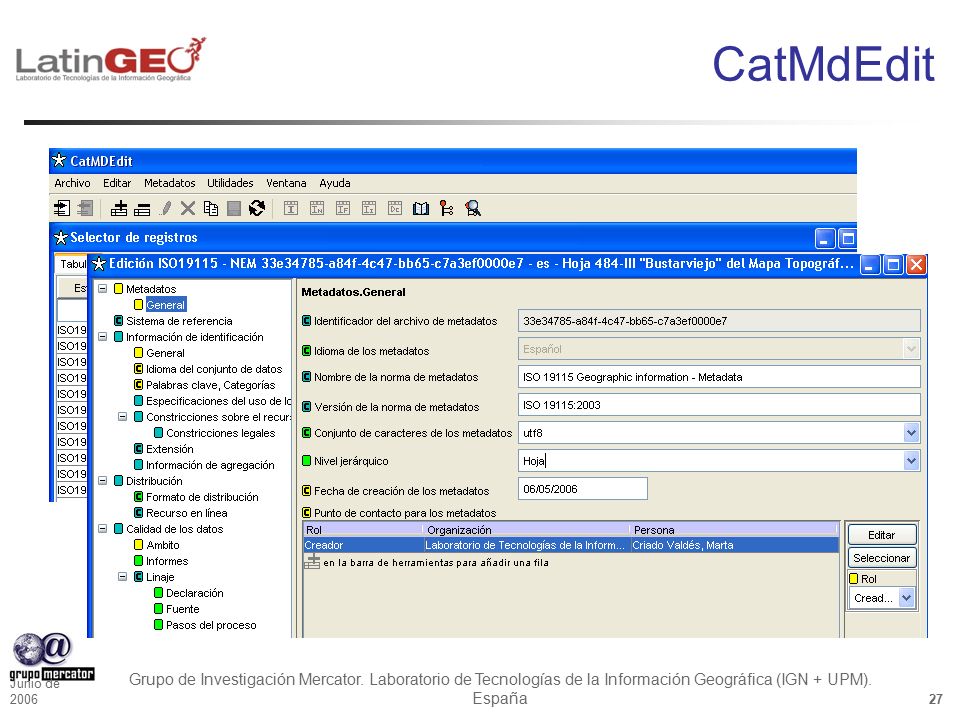Image resolution: width=960 pixels, height=720 pixels.
Task: Click the Nombre de la norma field
Action: tap(719, 377)
